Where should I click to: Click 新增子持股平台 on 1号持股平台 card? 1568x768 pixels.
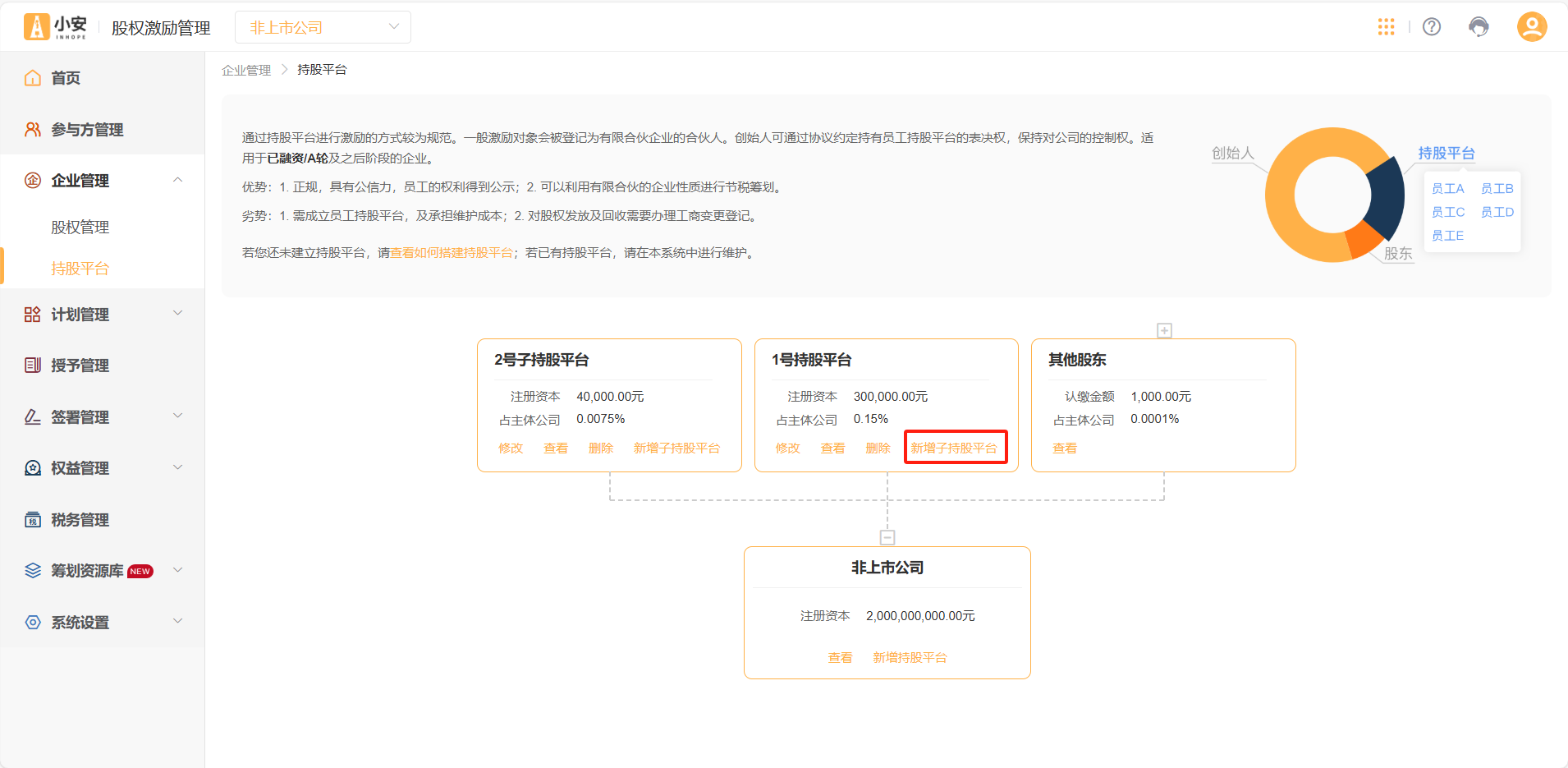[954, 448]
